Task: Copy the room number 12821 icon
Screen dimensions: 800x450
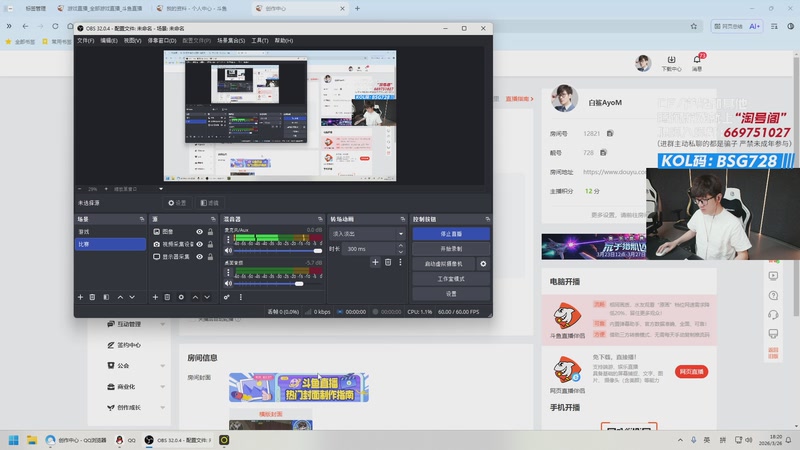Action: [x=610, y=133]
